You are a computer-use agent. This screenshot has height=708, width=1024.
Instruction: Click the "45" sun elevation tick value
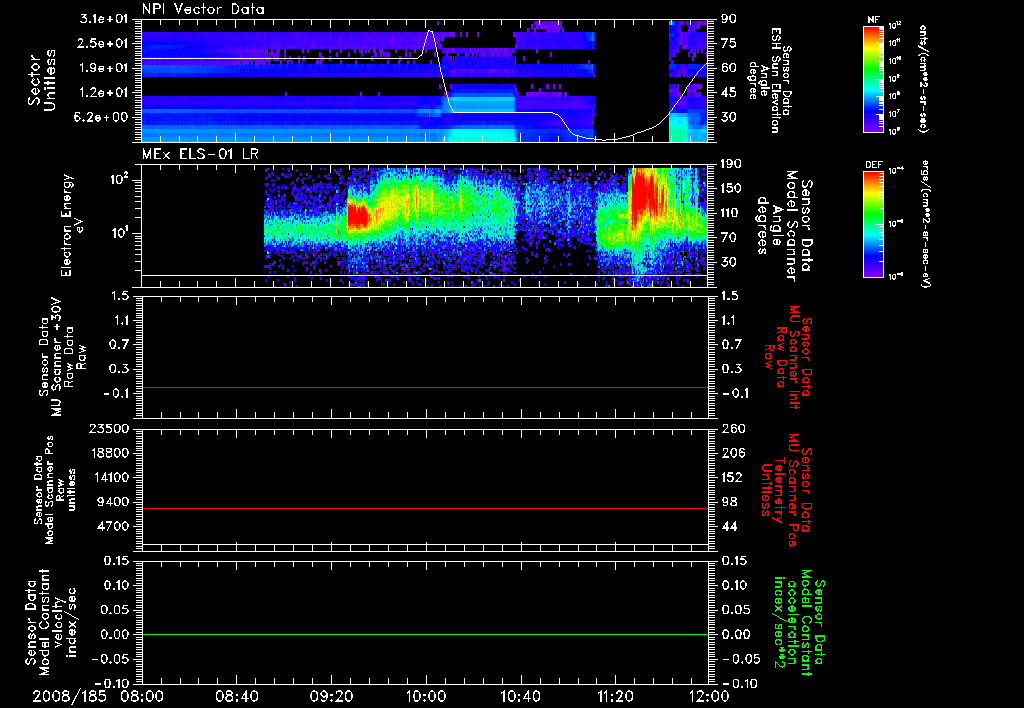tap(728, 93)
